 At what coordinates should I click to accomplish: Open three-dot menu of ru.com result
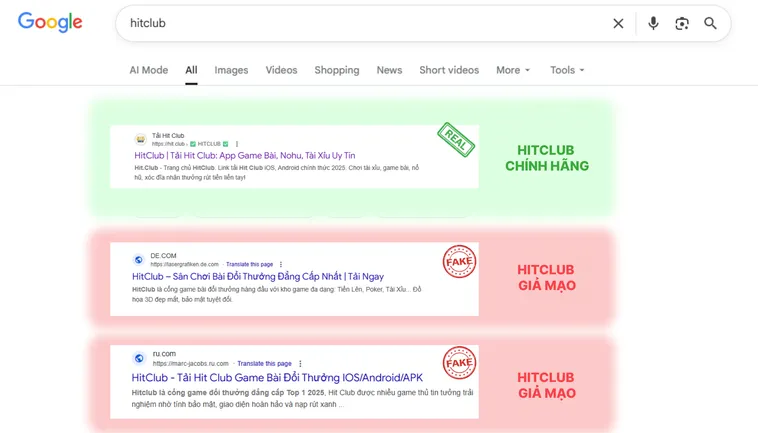(x=300, y=363)
